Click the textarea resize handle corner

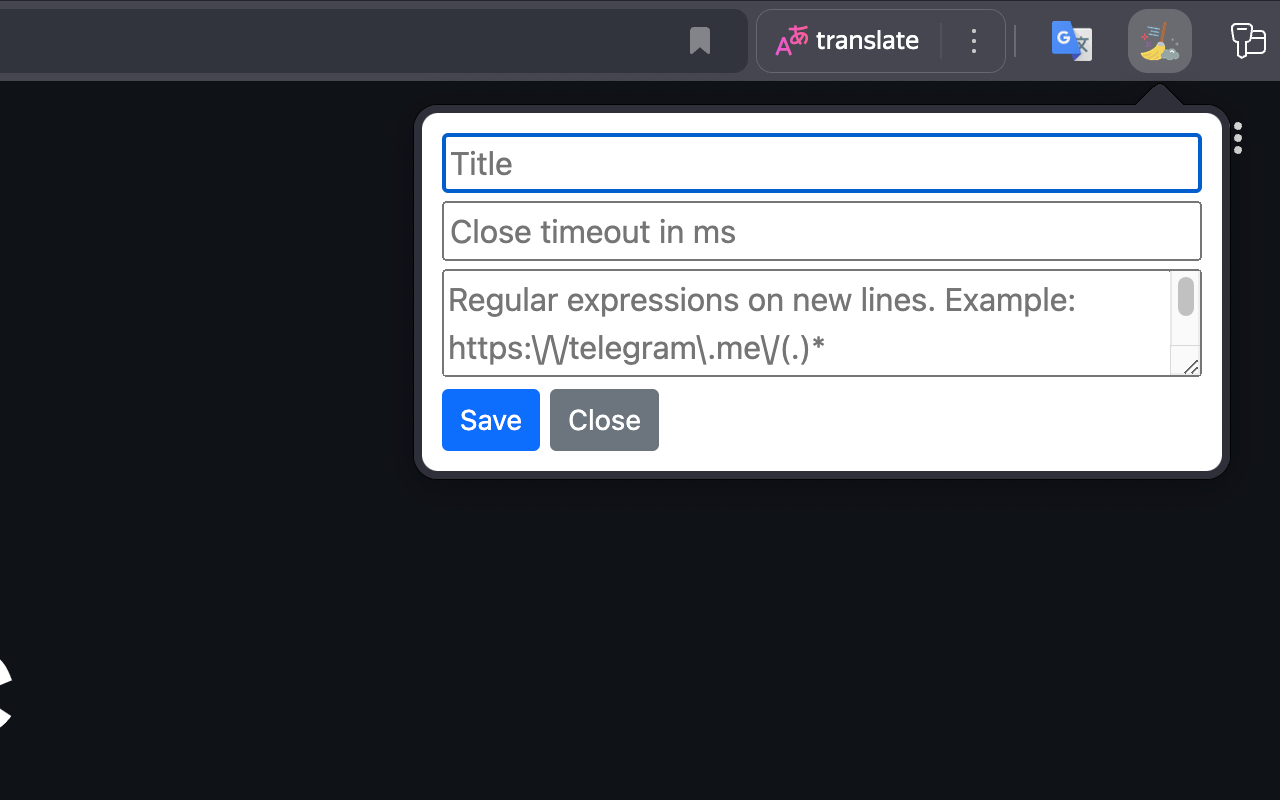[x=1190, y=367]
